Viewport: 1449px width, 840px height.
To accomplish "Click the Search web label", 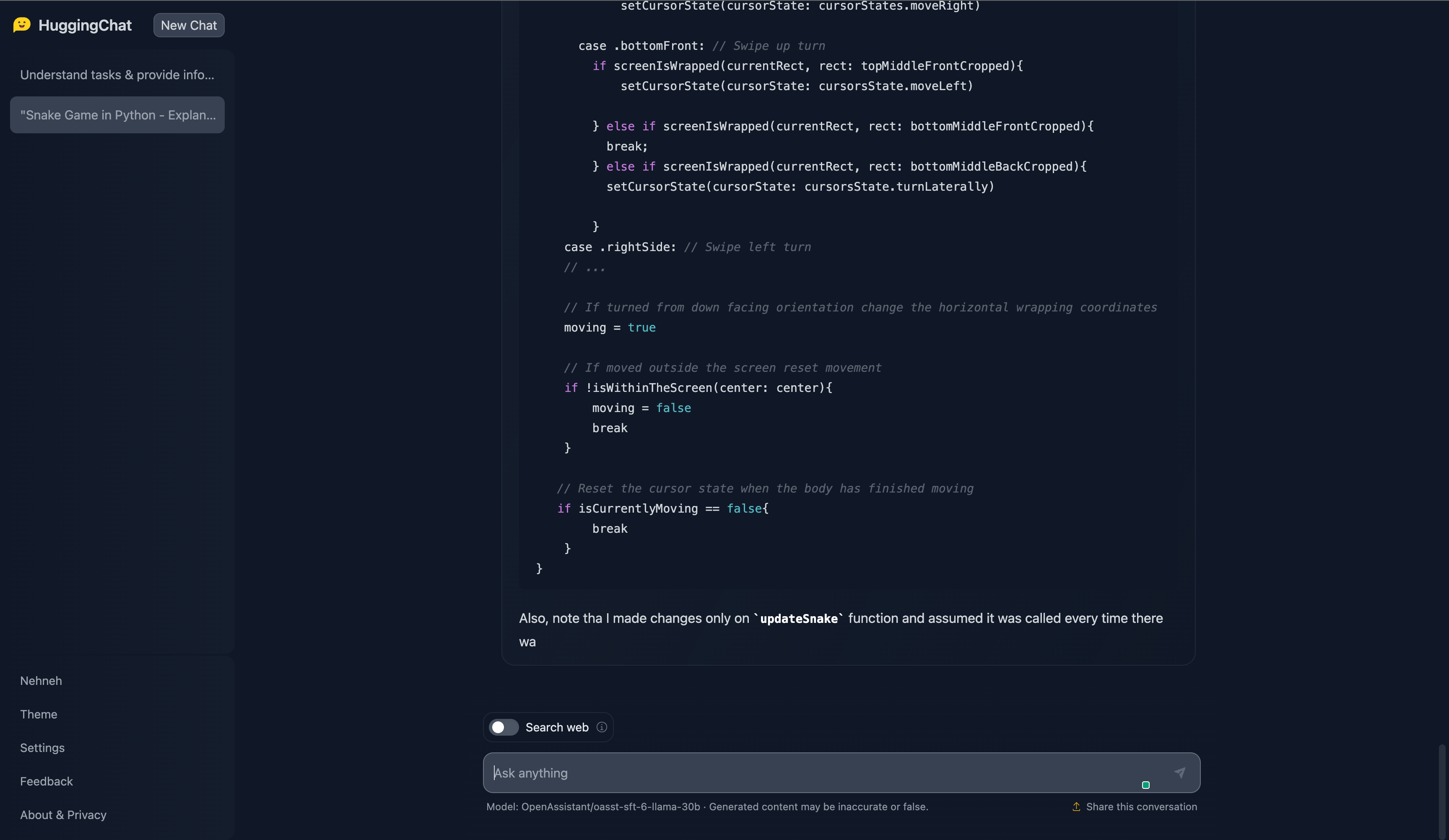I will pos(557,727).
